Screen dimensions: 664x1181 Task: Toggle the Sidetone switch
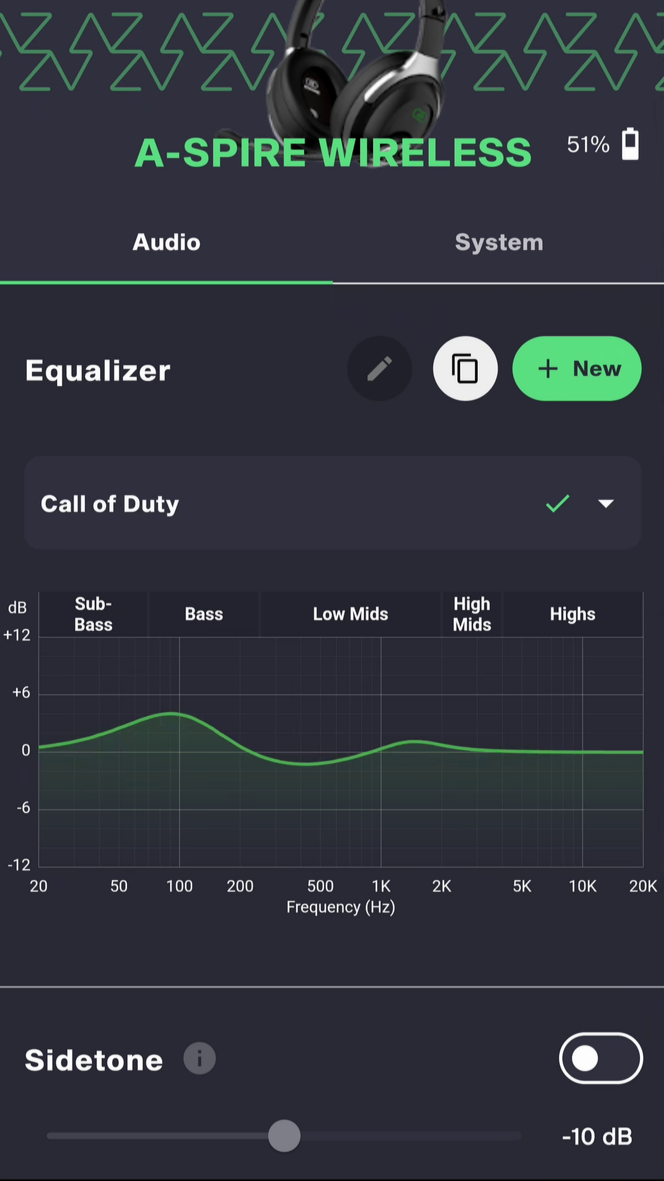click(601, 1058)
